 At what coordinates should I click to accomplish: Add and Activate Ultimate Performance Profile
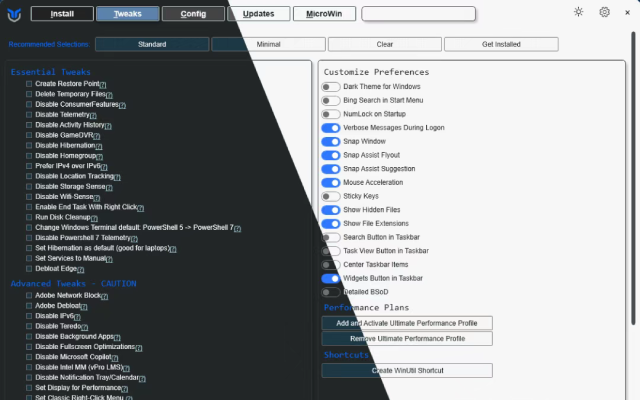pyautogui.click(x=407, y=323)
